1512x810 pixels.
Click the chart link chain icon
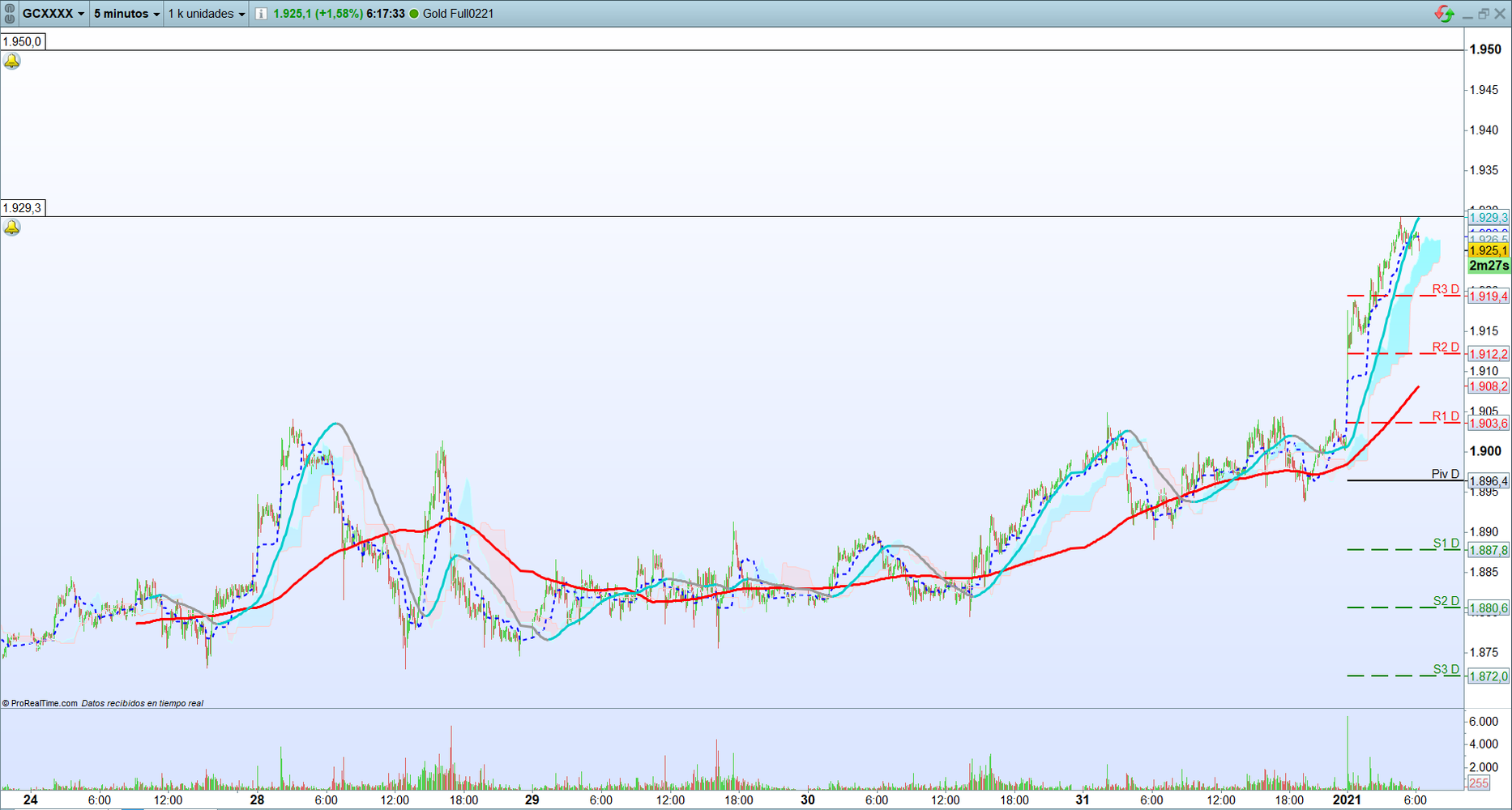10,14
